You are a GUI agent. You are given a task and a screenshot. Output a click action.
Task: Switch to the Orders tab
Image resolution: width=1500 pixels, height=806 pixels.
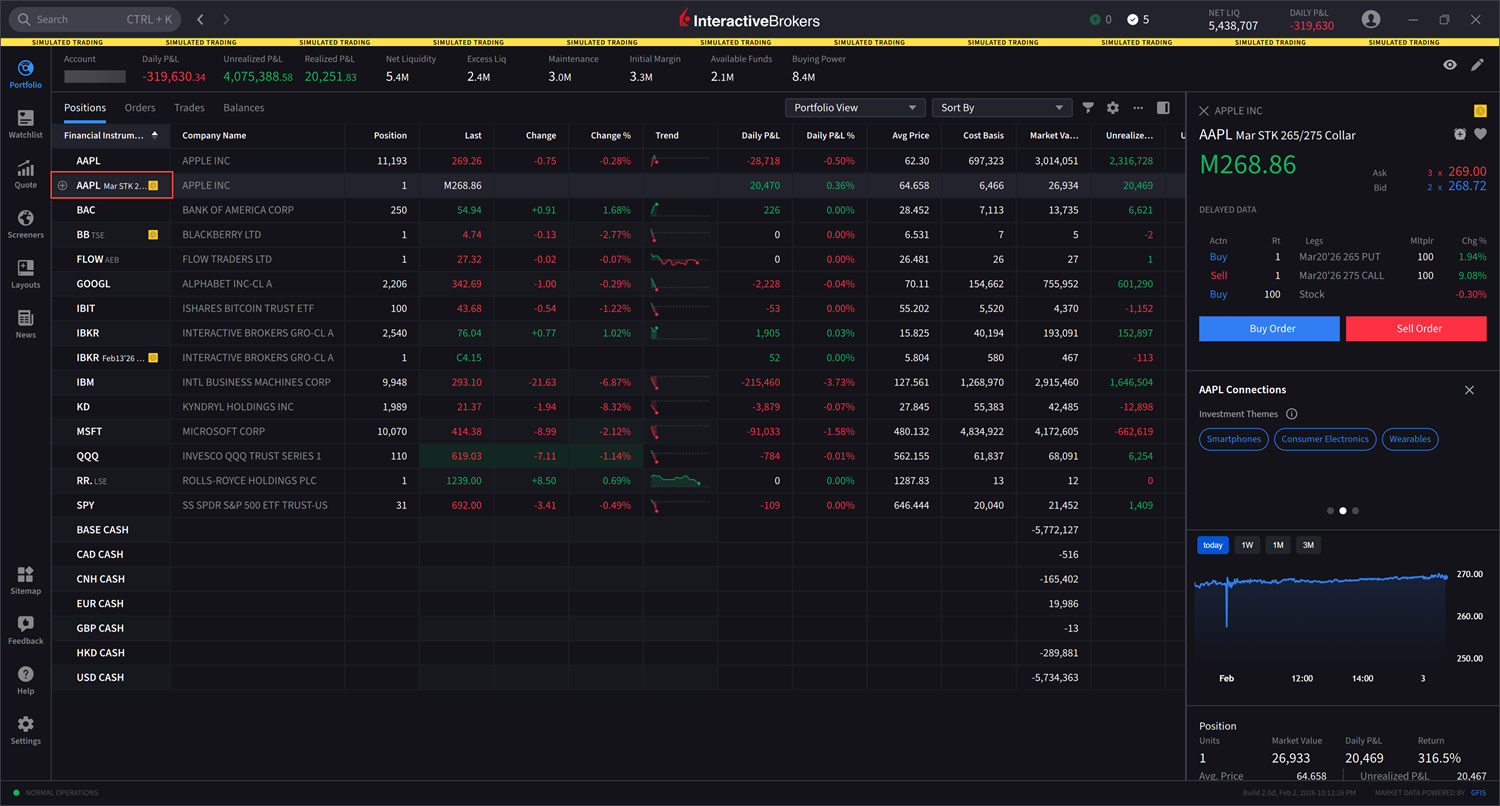tap(140, 108)
